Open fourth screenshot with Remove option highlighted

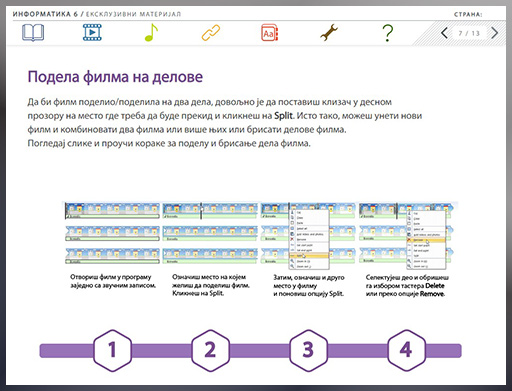click(x=407, y=235)
